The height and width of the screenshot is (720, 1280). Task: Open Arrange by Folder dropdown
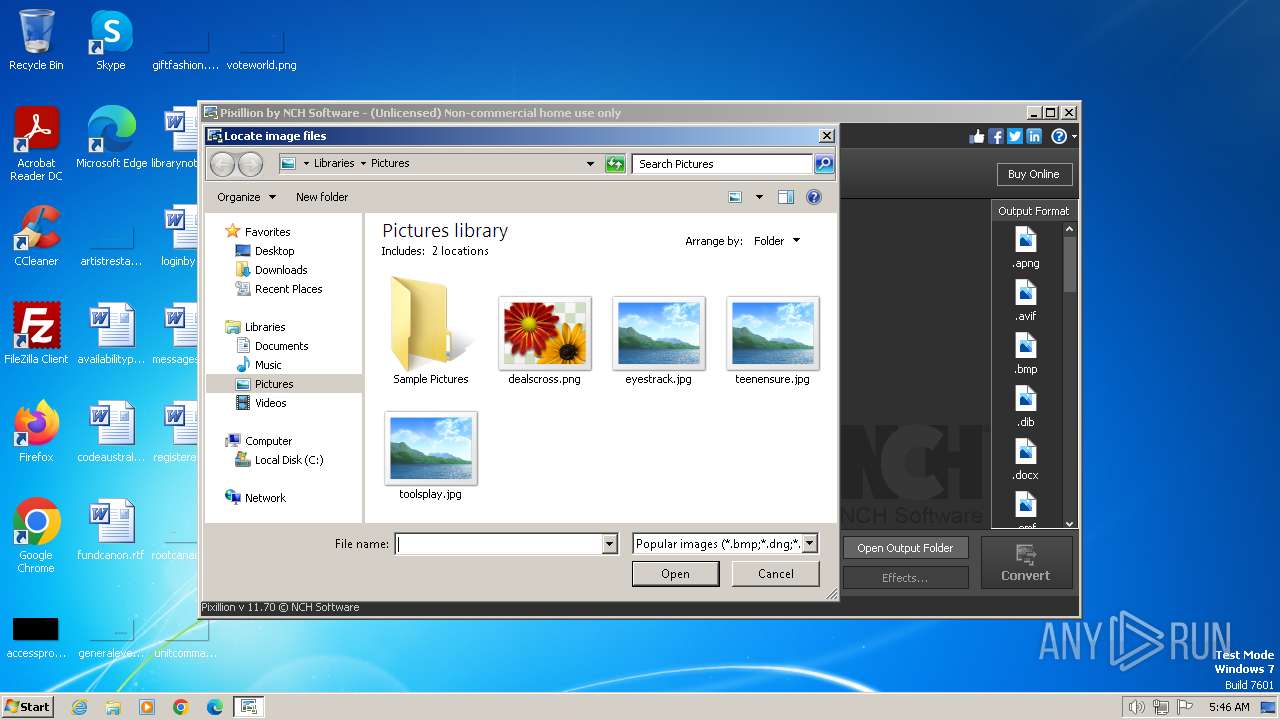(x=777, y=241)
